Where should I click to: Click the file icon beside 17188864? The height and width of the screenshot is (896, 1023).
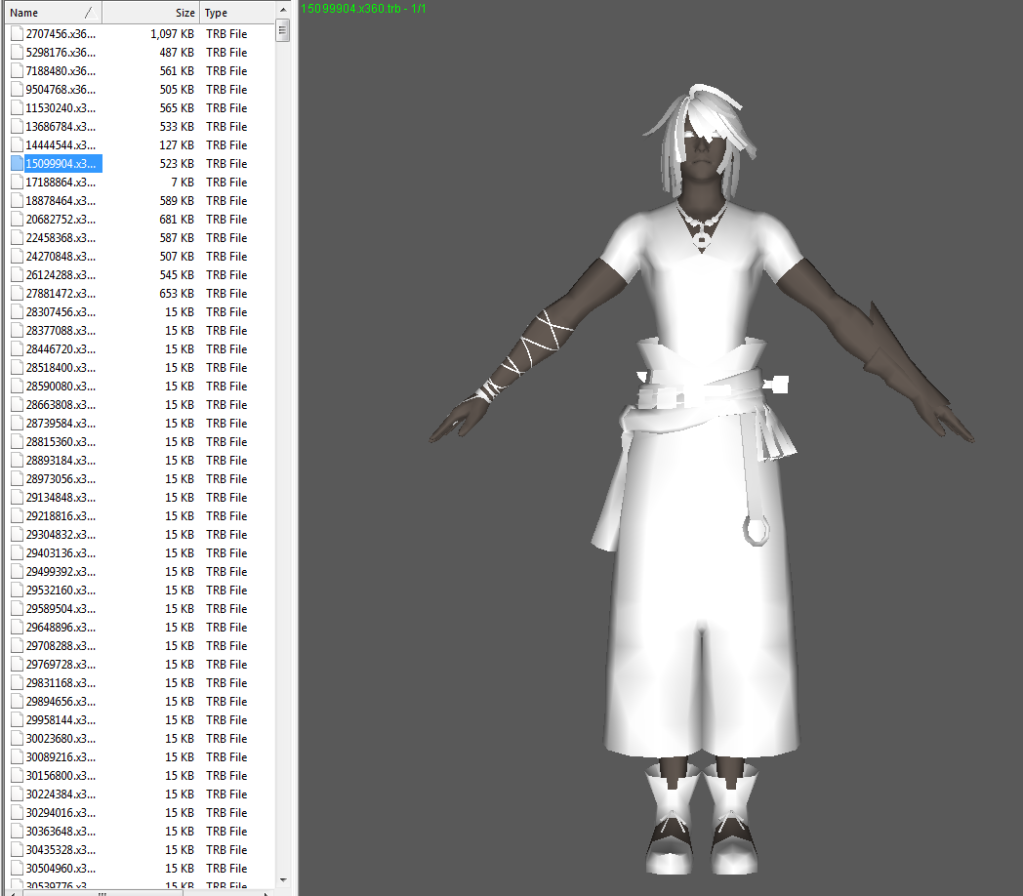pos(16,182)
